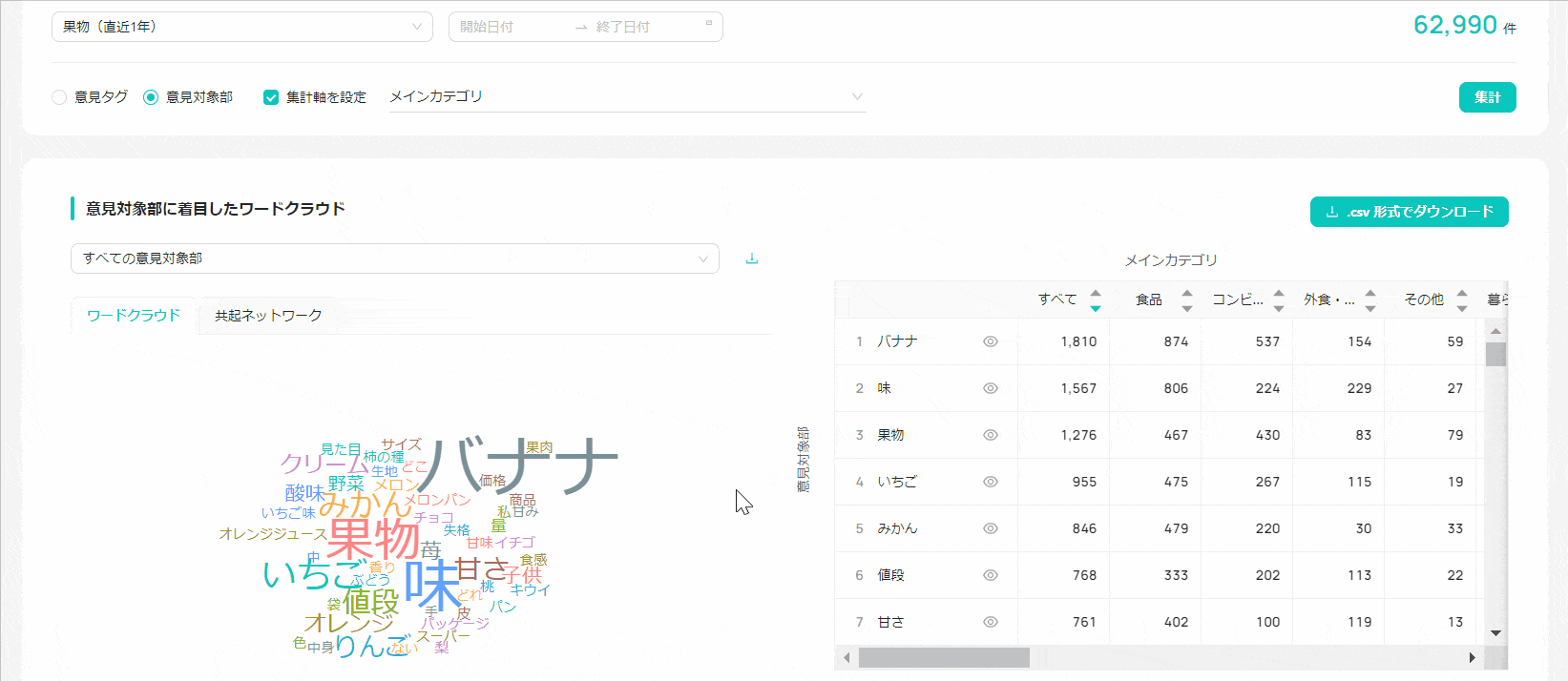The height and width of the screenshot is (681, 1568).
Task: Click the calendar icon in date range
Action: pyautogui.click(x=708, y=24)
